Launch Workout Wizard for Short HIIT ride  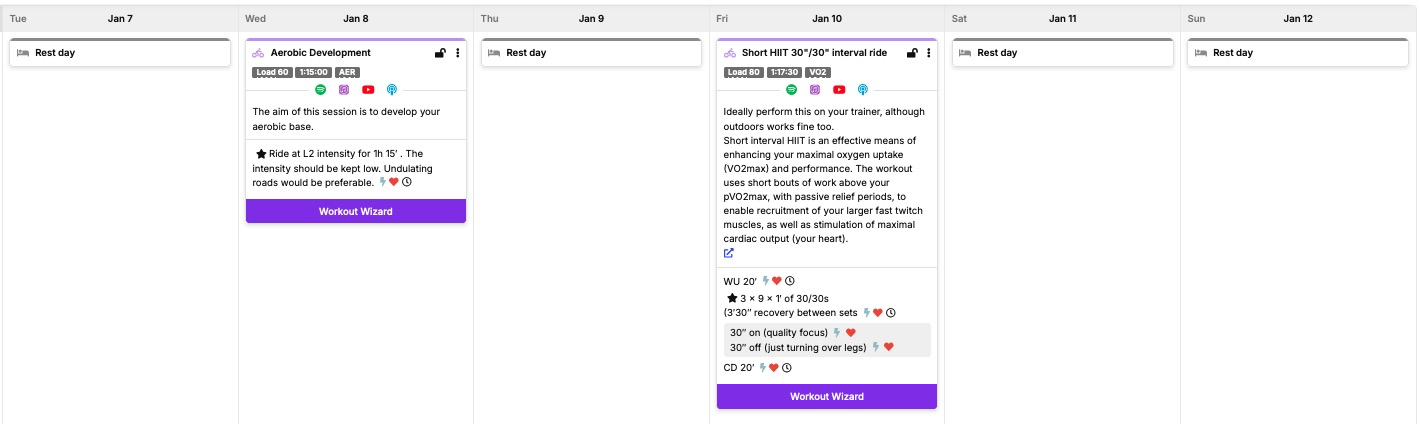(x=827, y=396)
